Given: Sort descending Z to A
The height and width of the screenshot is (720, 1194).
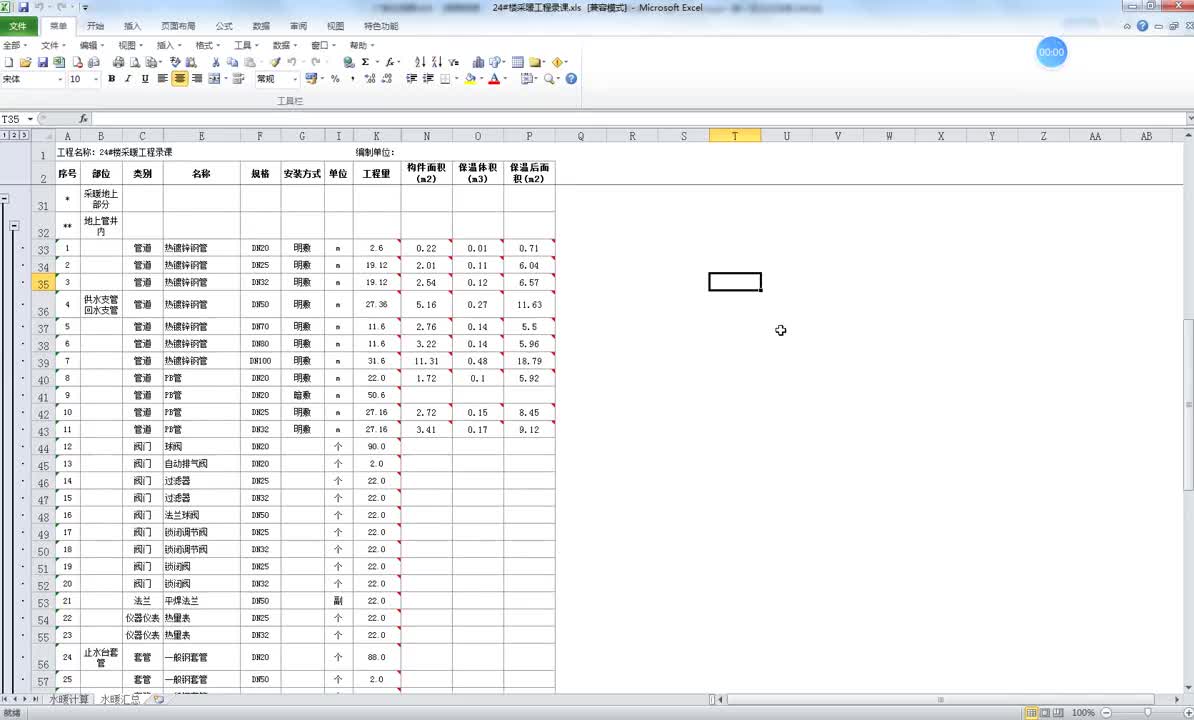Looking at the screenshot, I should coord(436,62).
